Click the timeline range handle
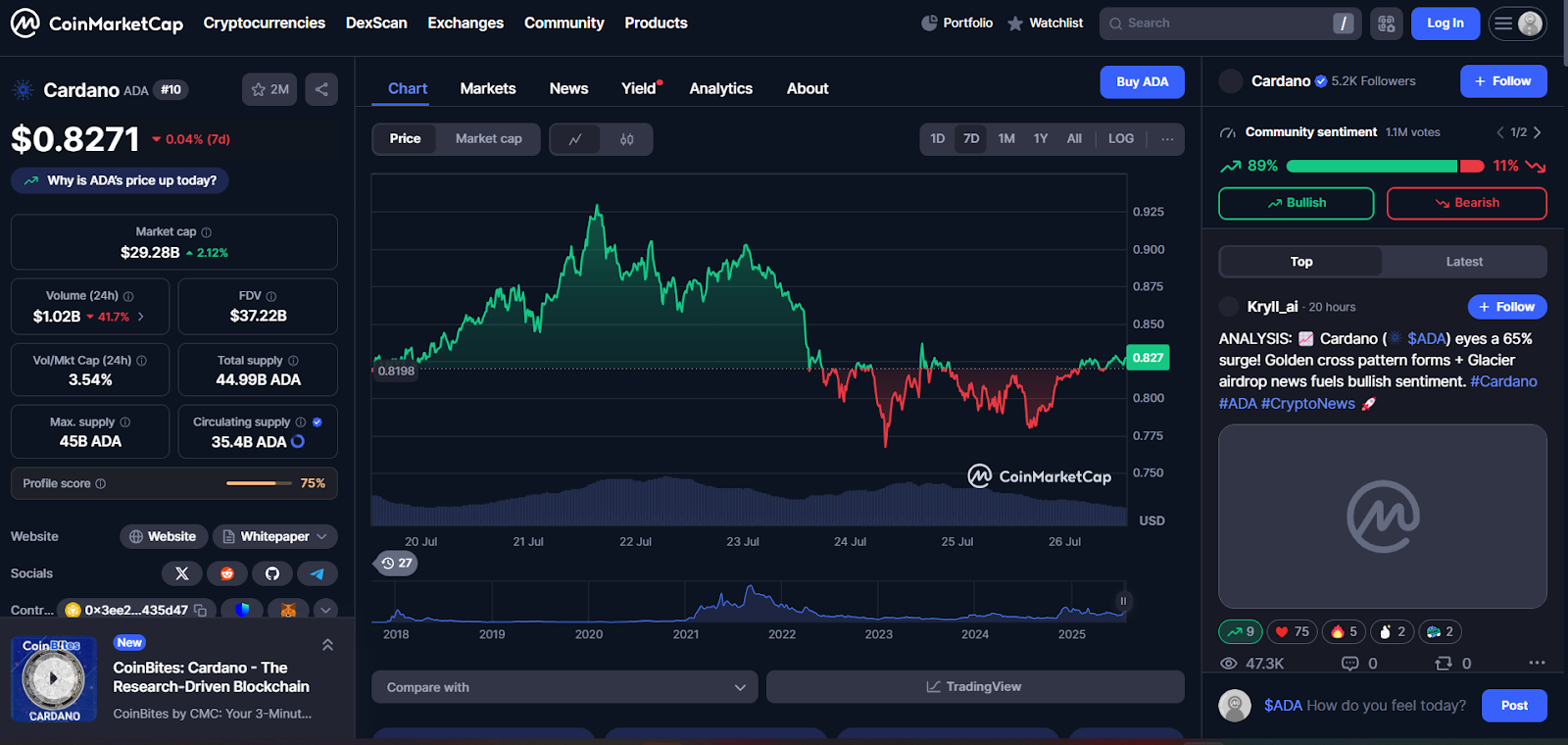Image resolution: width=1568 pixels, height=745 pixels. pos(1123,601)
